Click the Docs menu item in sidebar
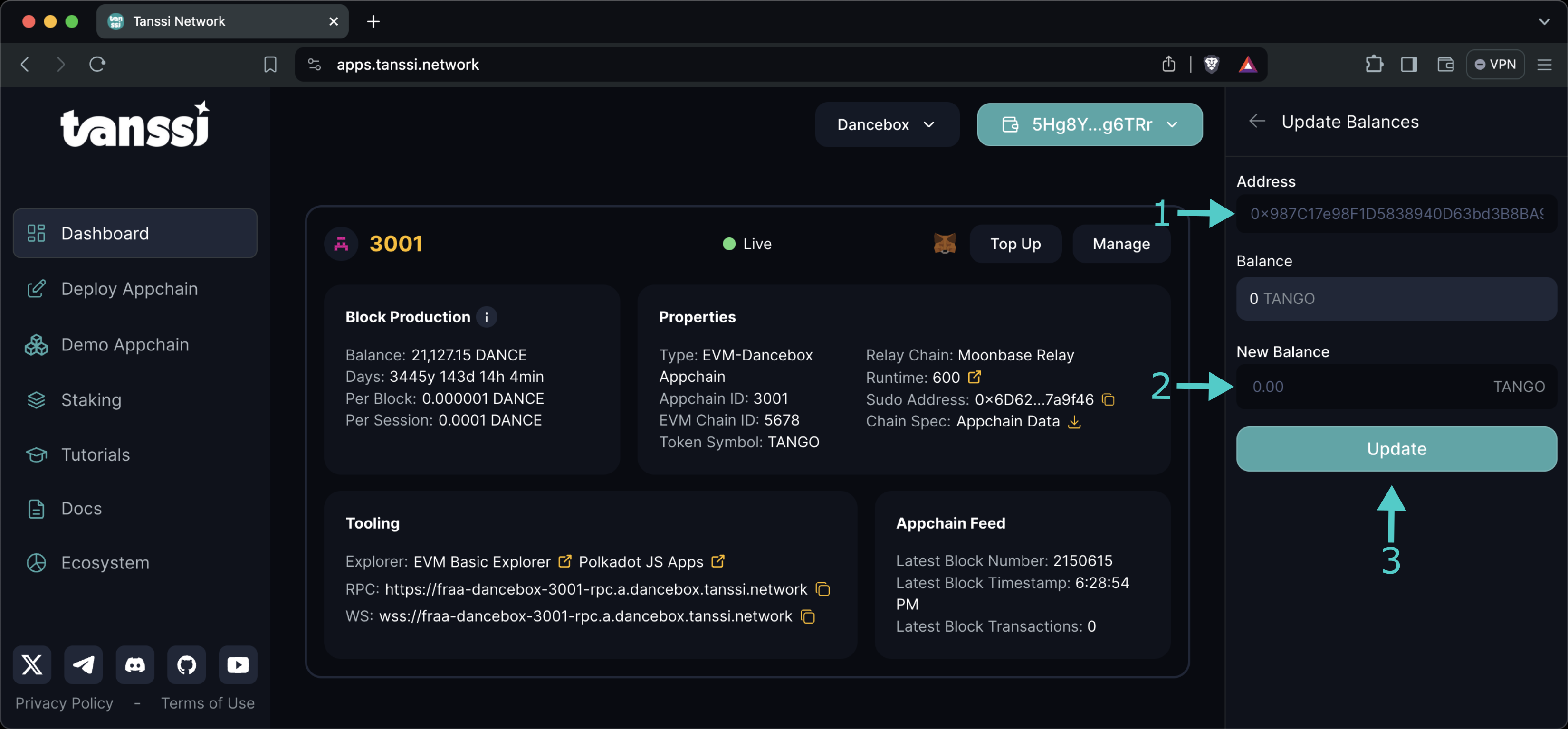 pos(81,508)
